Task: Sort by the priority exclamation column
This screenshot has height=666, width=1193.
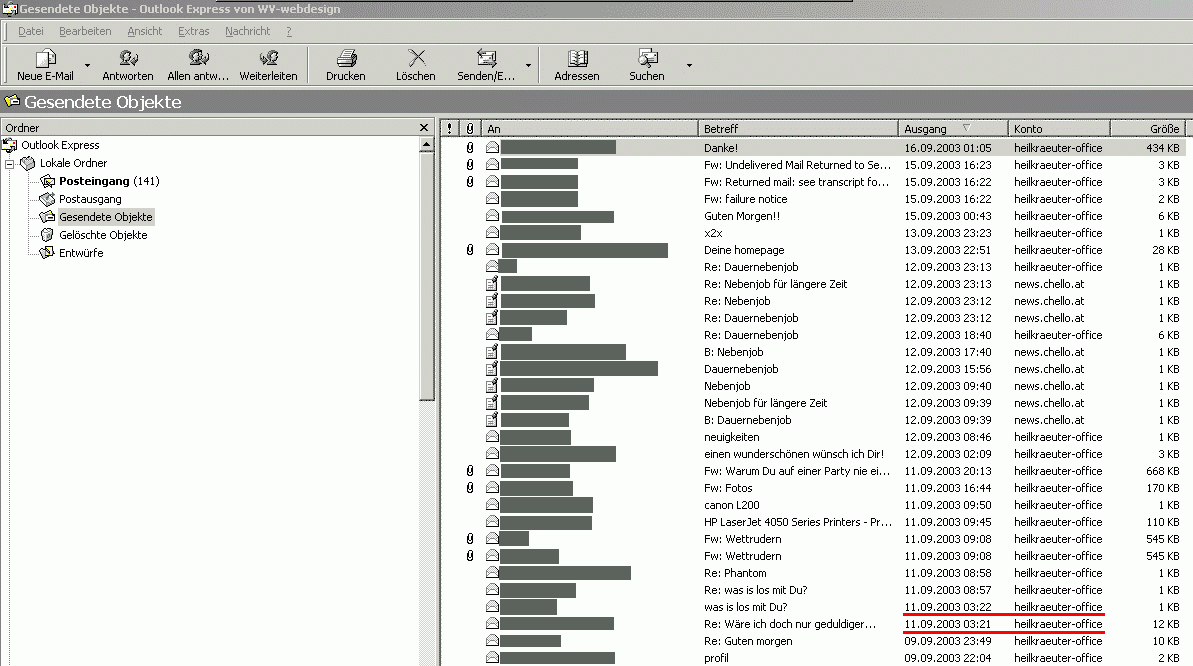Action: pos(450,129)
